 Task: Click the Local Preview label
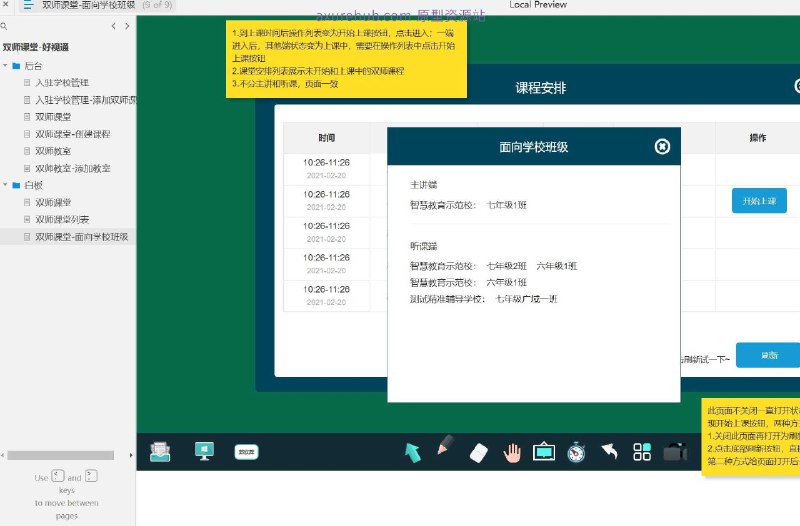pyautogui.click(x=538, y=5)
